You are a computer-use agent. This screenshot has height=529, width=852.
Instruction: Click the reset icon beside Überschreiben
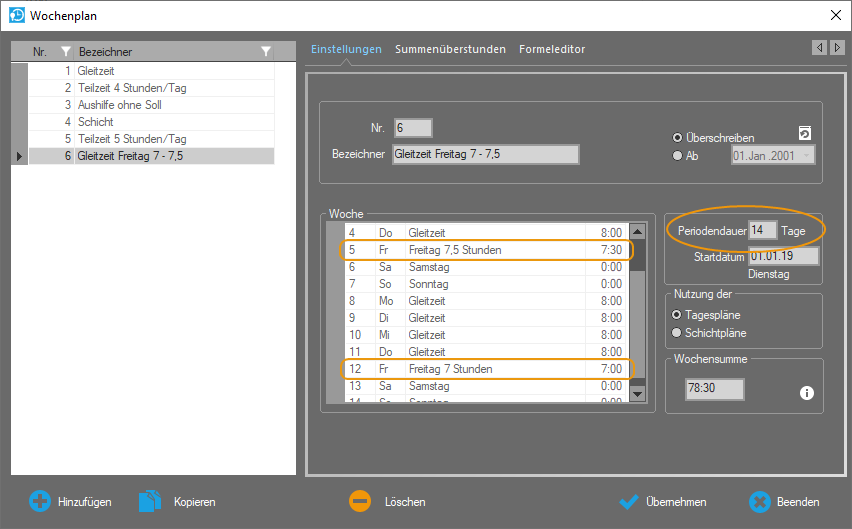click(805, 134)
